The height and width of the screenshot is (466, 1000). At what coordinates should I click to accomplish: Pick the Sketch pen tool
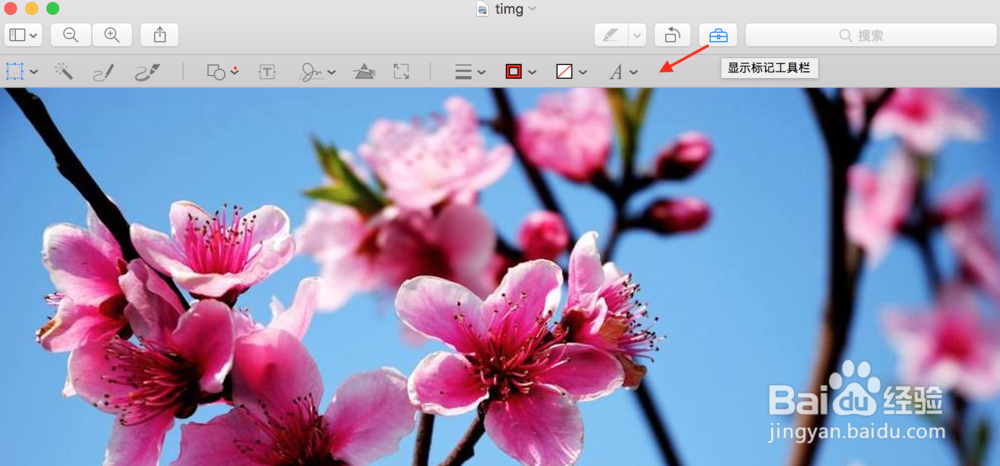click(x=103, y=72)
